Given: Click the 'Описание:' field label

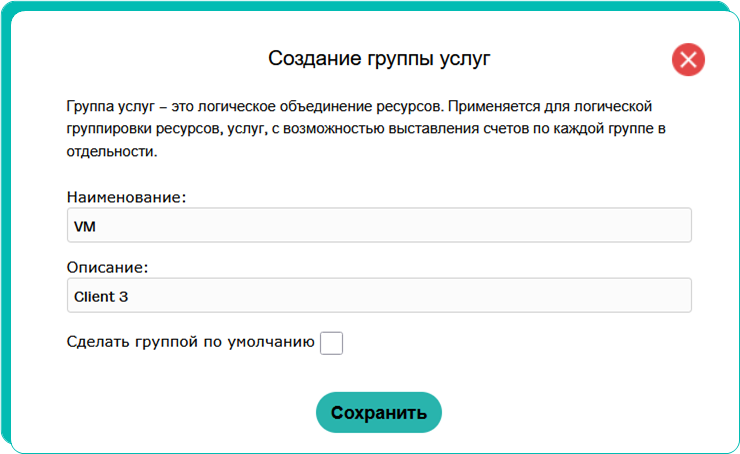Looking at the screenshot, I should coord(107,268).
